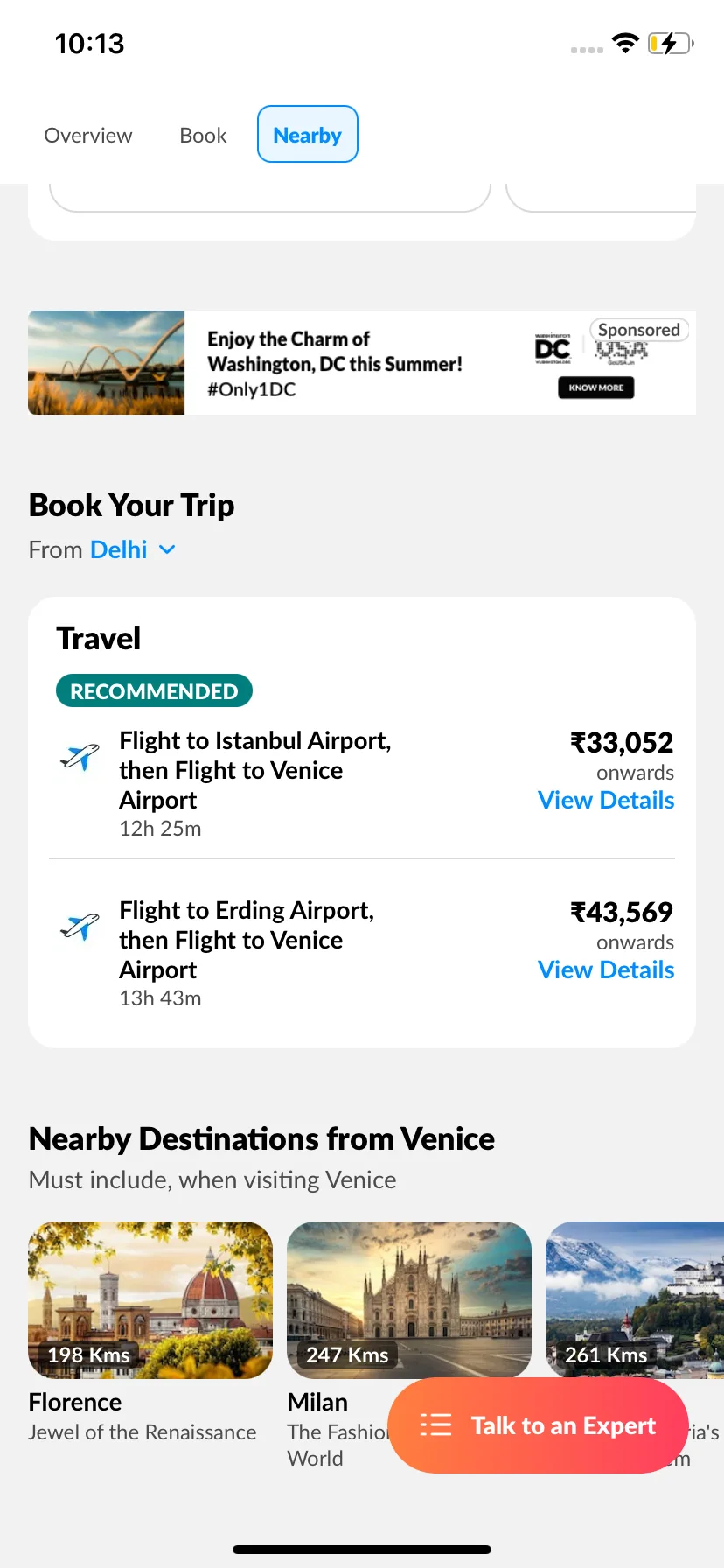Image resolution: width=724 pixels, height=1568 pixels.
Task: Open the Milan destination thumbnail
Action: (x=409, y=1300)
